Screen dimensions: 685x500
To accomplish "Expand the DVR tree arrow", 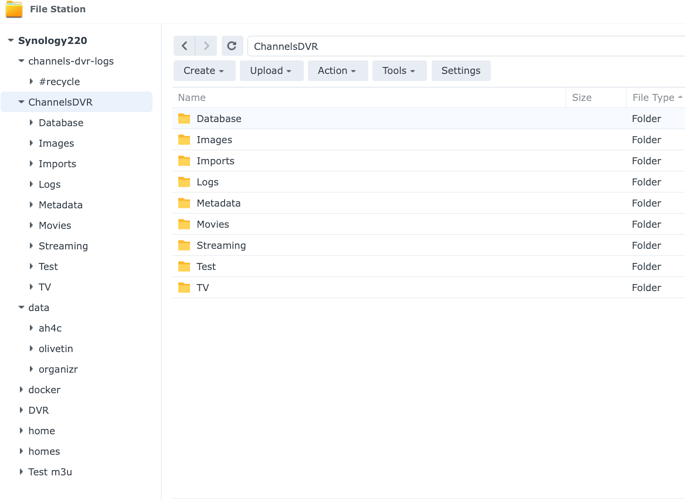I will (21, 410).
